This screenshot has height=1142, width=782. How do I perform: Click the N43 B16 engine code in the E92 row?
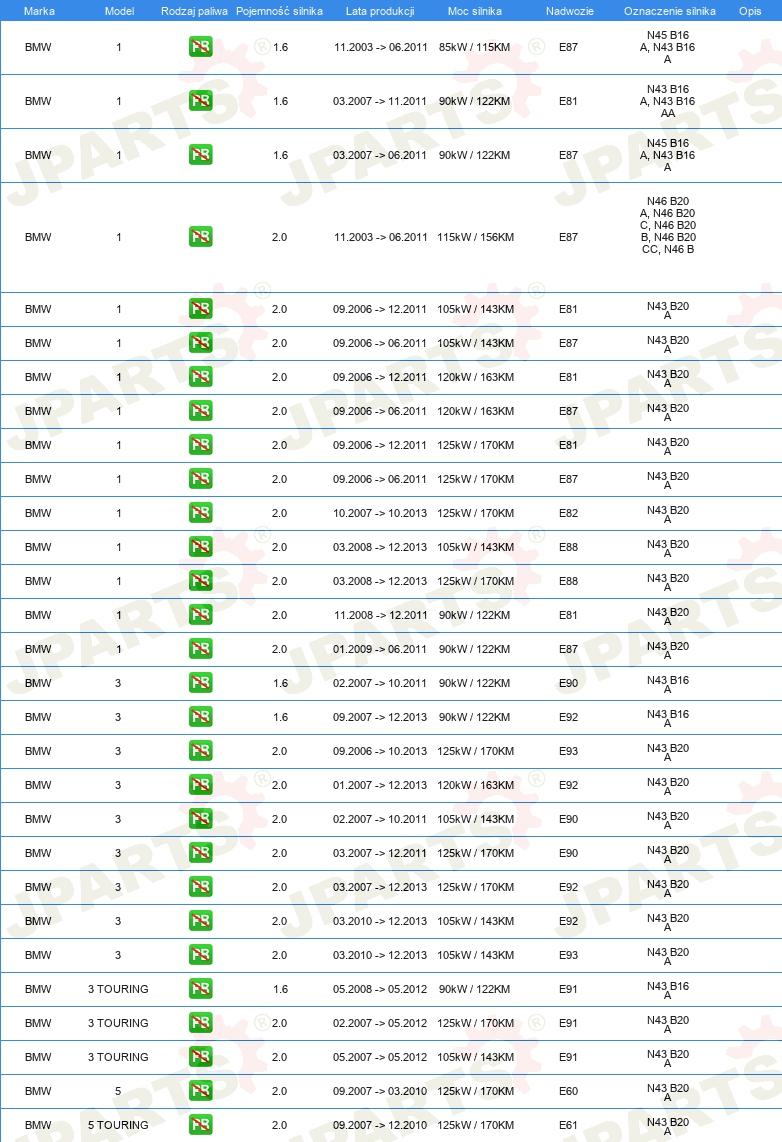[x=668, y=718]
